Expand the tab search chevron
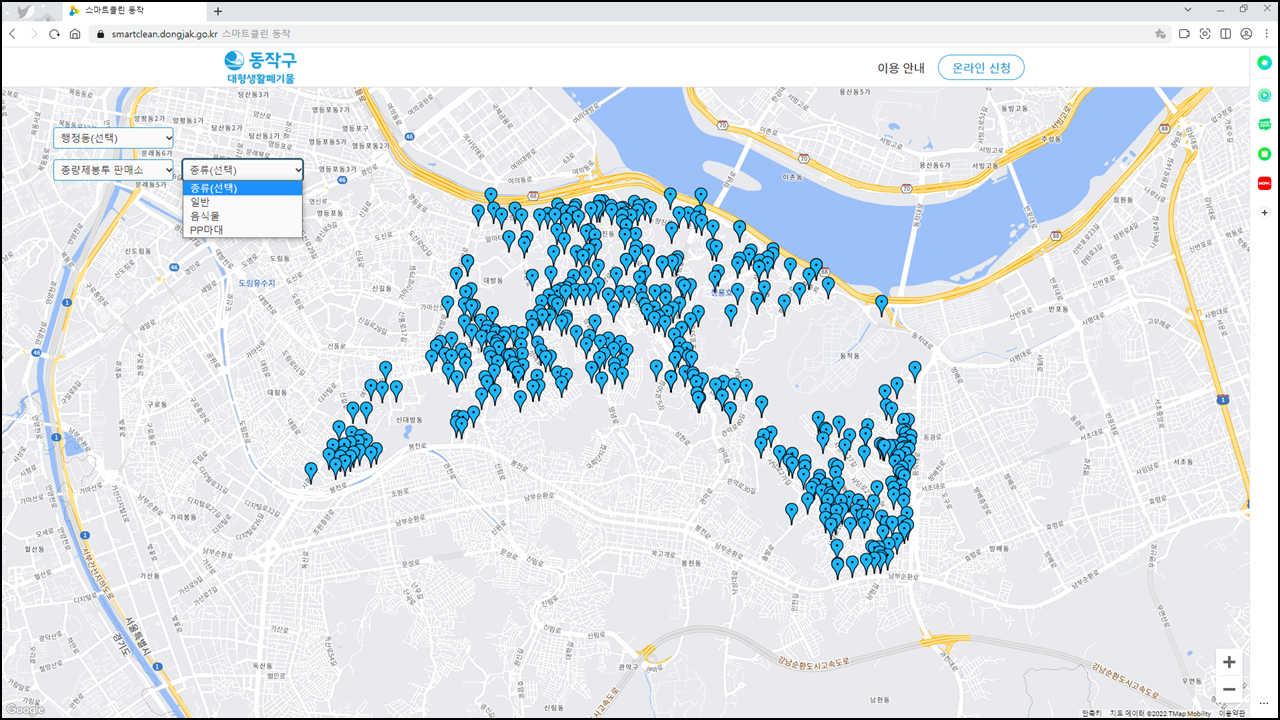This screenshot has width=1280, height=720. tap(1188, 9)
